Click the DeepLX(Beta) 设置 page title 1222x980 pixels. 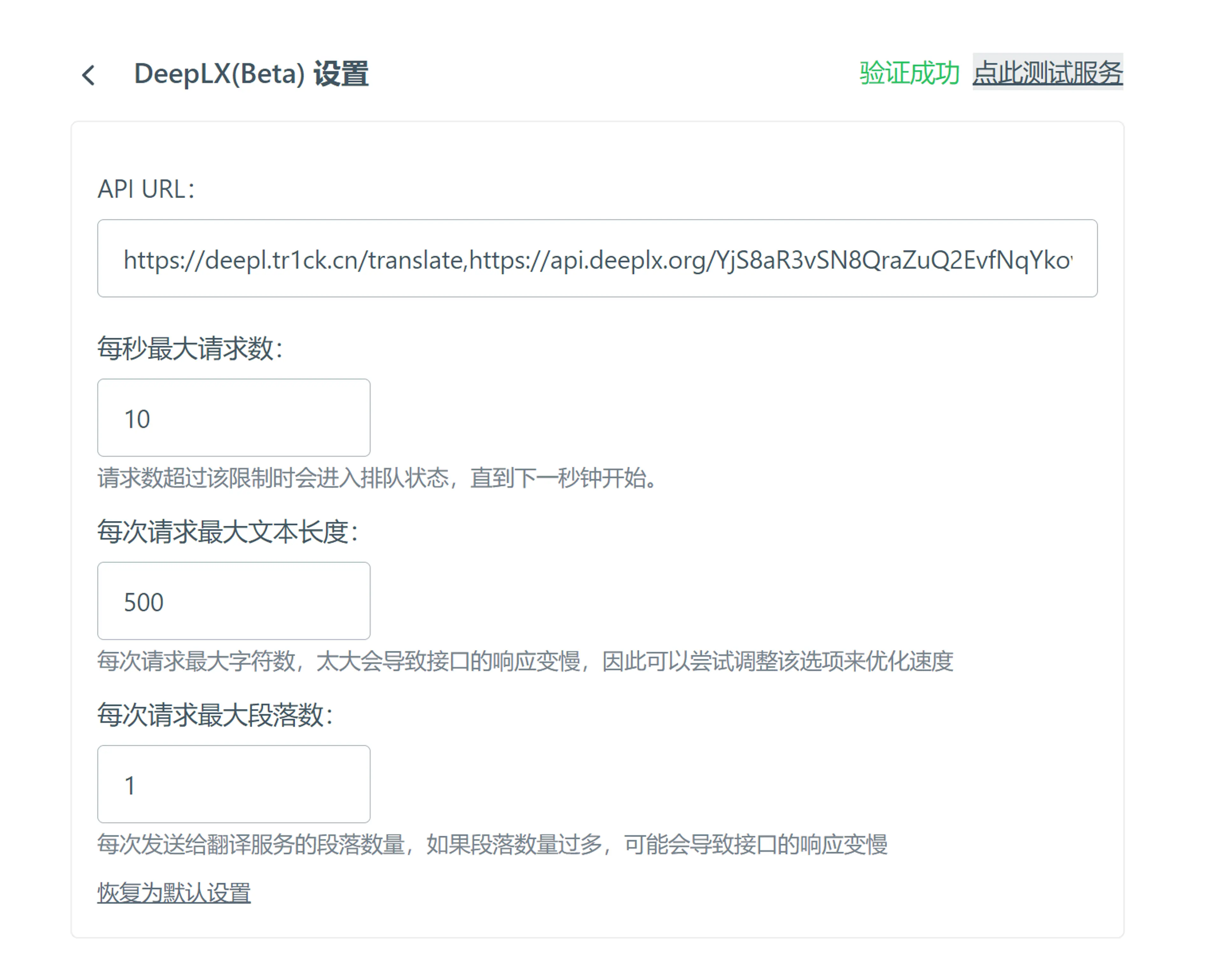coord(251,74)
